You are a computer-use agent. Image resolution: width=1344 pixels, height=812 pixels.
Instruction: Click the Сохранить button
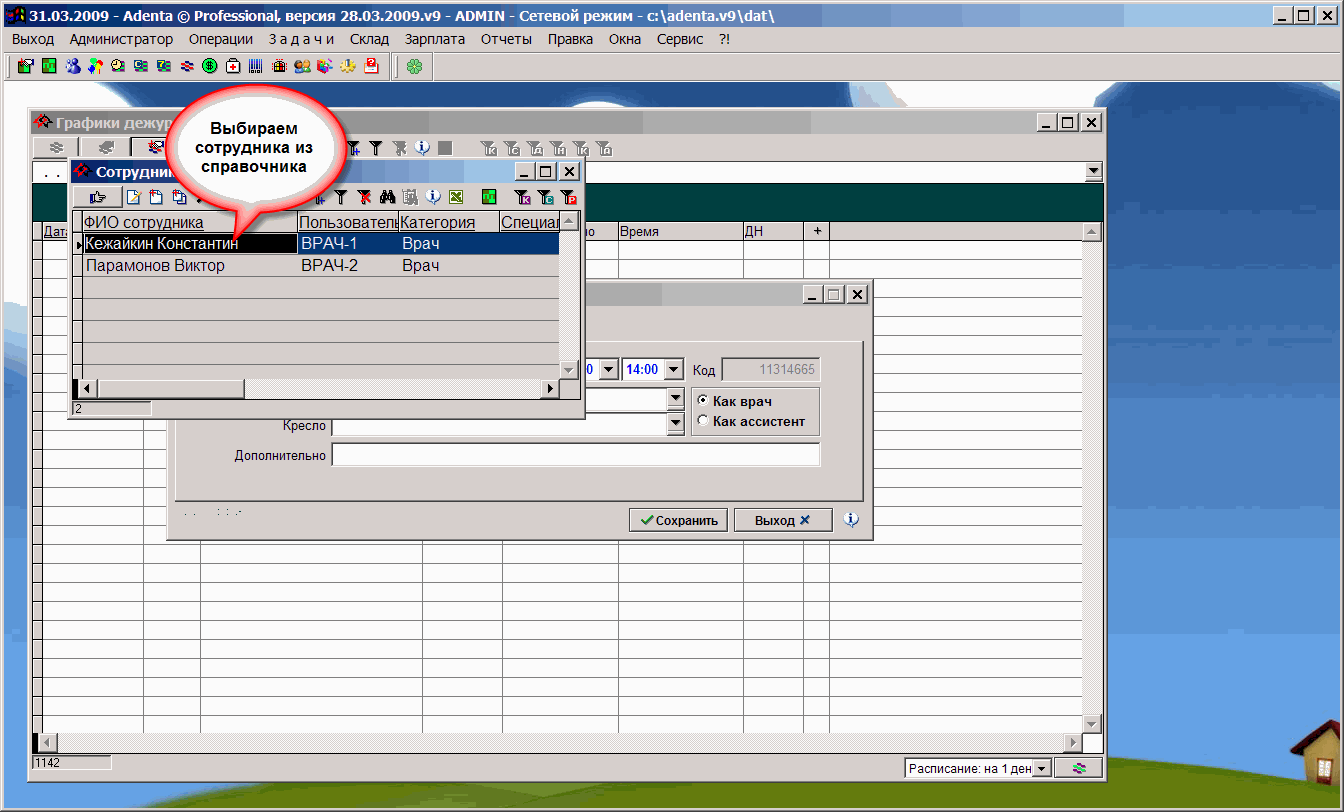pyautogui.click(x=679, y=520)
